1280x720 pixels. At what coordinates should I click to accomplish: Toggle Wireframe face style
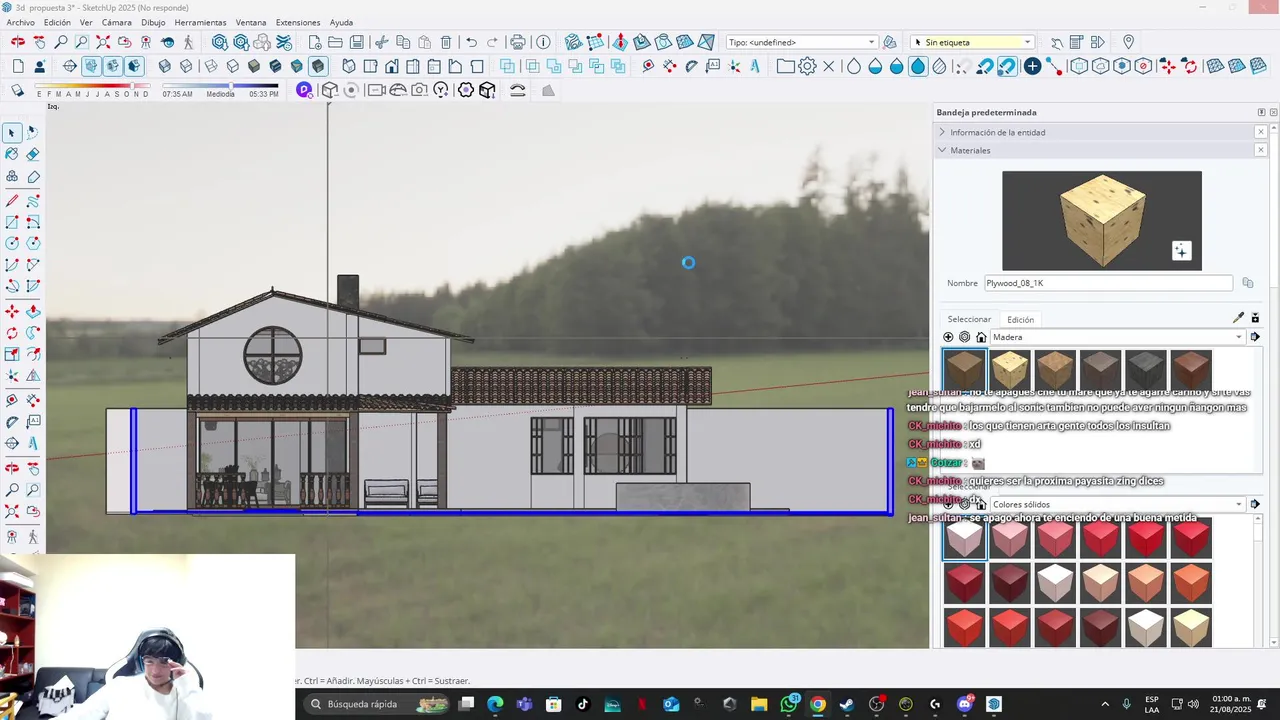click(211, 66)
